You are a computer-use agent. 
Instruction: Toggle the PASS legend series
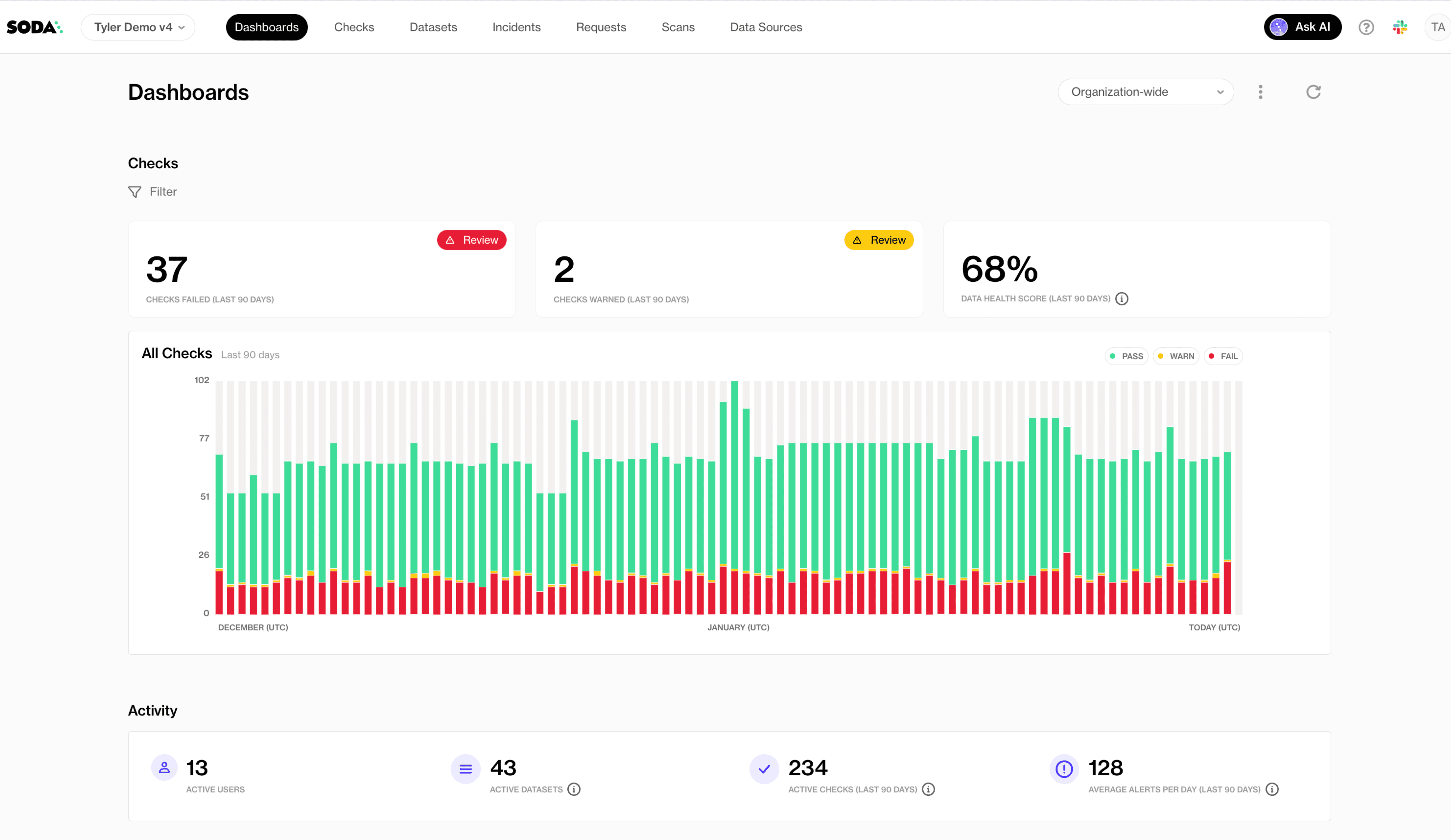pyautogui.click(x=1126, y=356)
